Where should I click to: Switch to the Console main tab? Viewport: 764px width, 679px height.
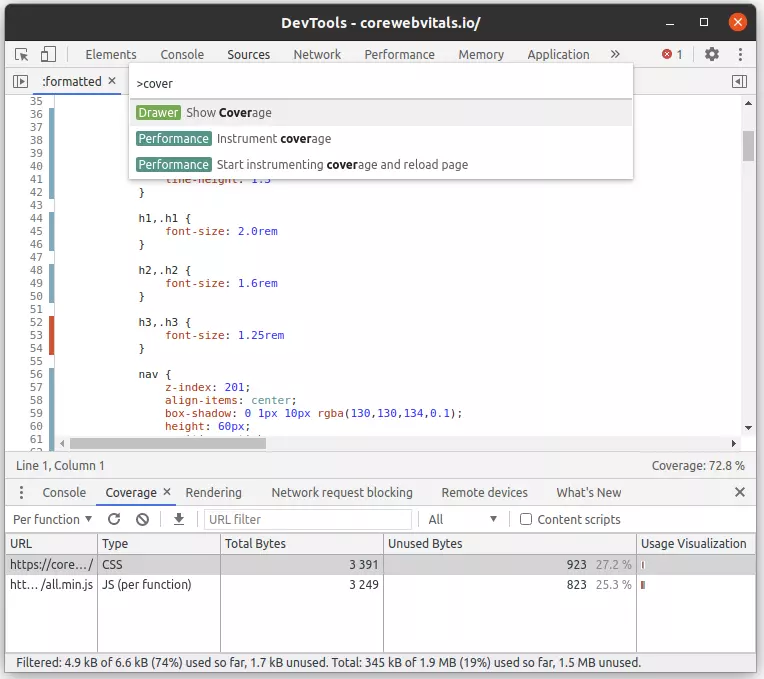[182, 54]
